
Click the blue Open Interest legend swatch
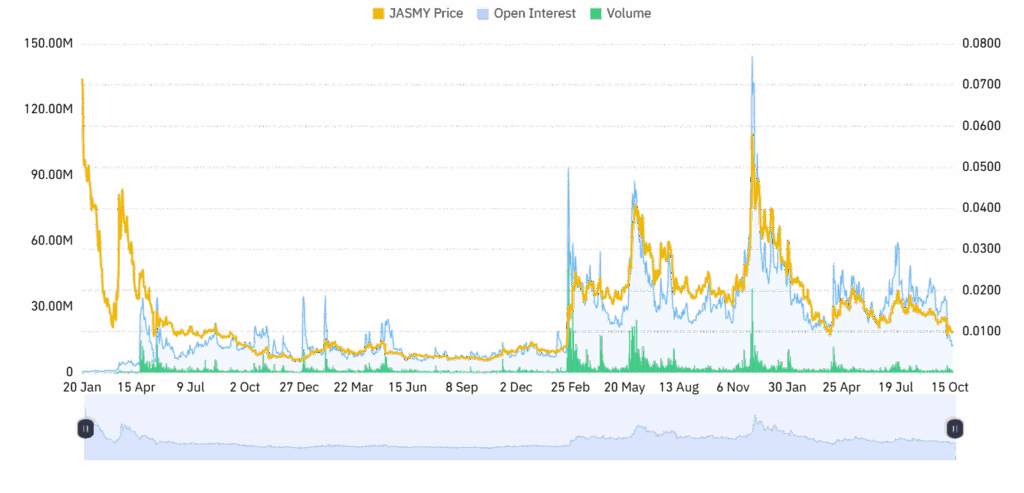(x=483, y=14)
